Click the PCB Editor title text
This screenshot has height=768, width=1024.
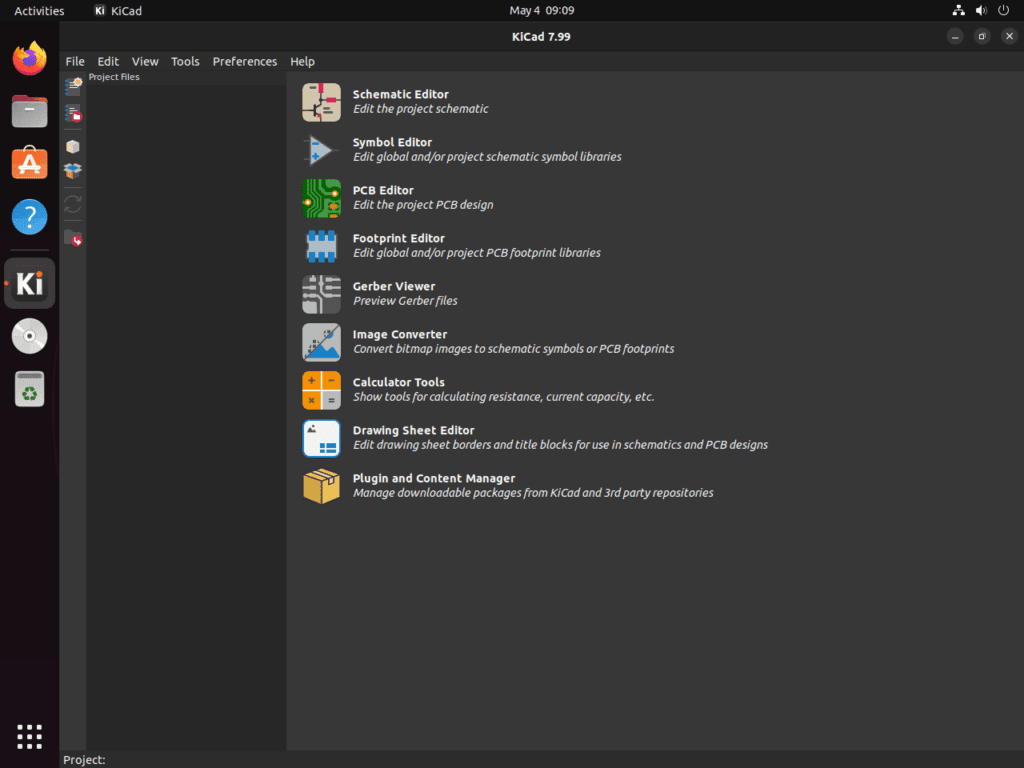click(383, 190)
